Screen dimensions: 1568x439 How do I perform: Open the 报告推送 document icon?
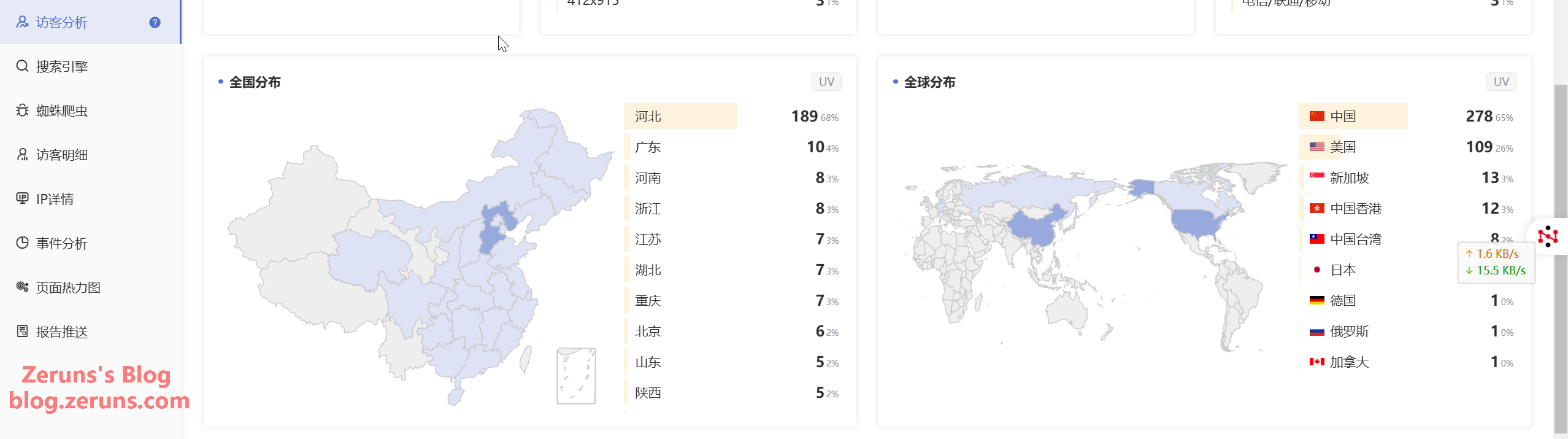click(x=22, y=331)
